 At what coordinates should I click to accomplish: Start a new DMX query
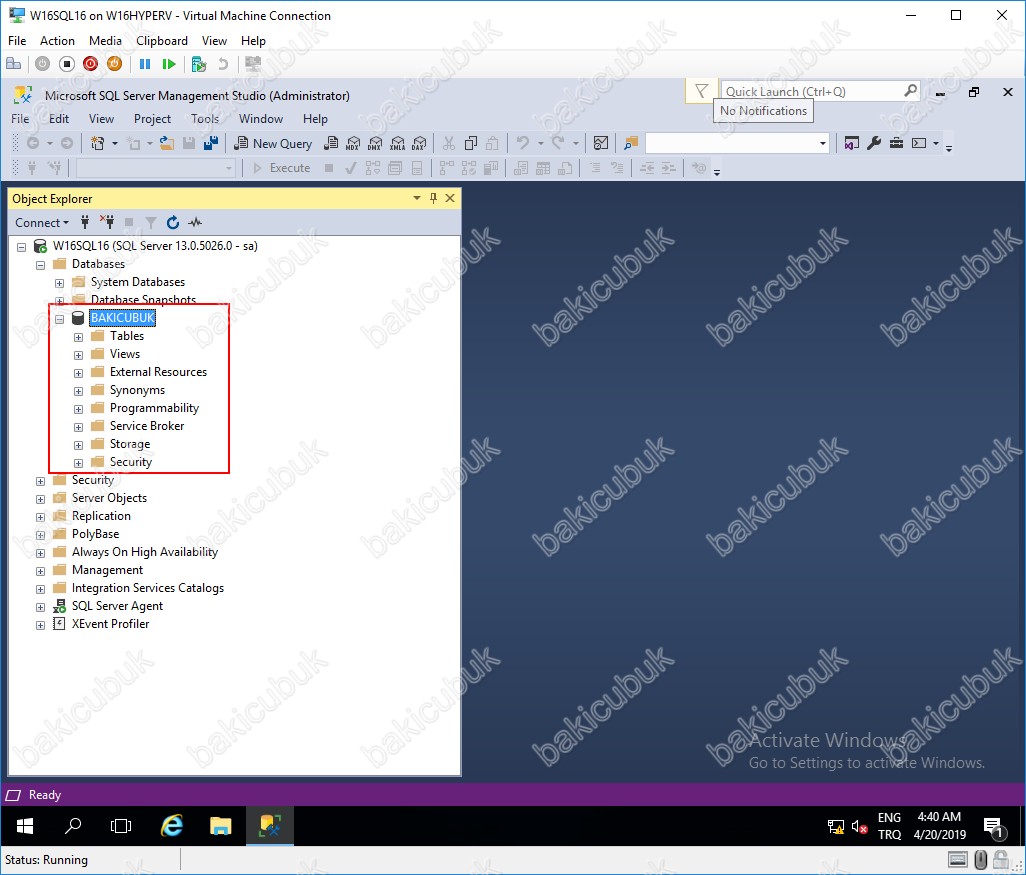376,143
